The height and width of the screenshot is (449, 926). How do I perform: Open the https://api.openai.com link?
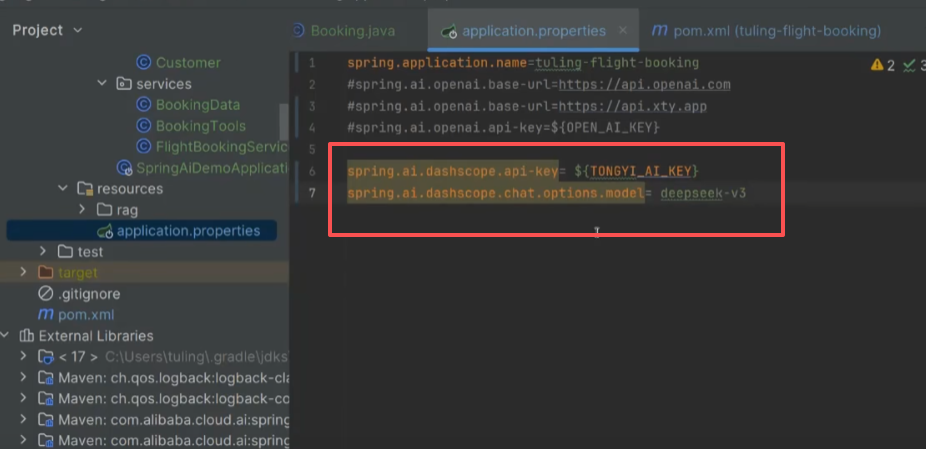(644, 85)
